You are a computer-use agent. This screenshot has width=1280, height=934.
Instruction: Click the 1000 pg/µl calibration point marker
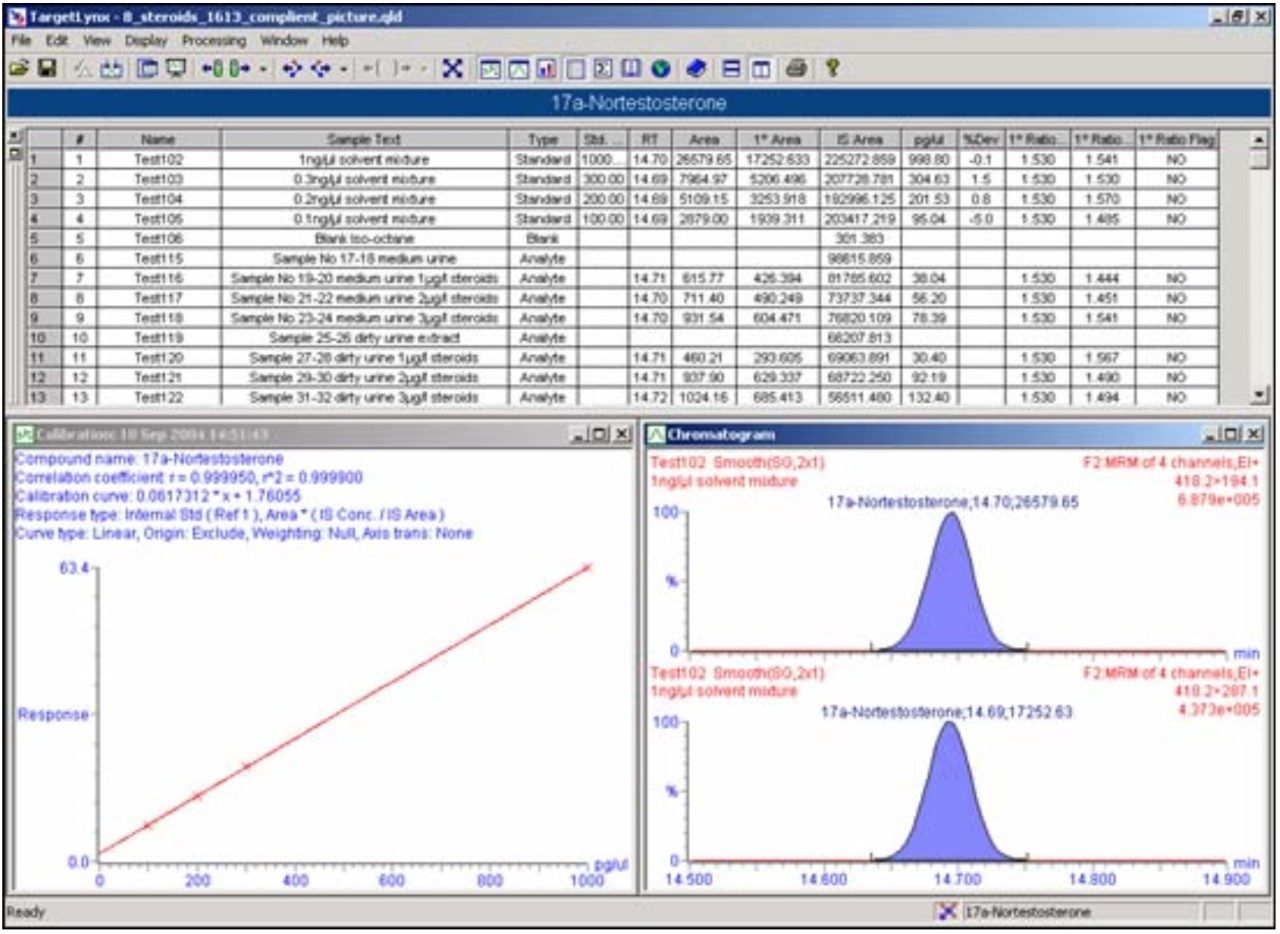point(588,567)
